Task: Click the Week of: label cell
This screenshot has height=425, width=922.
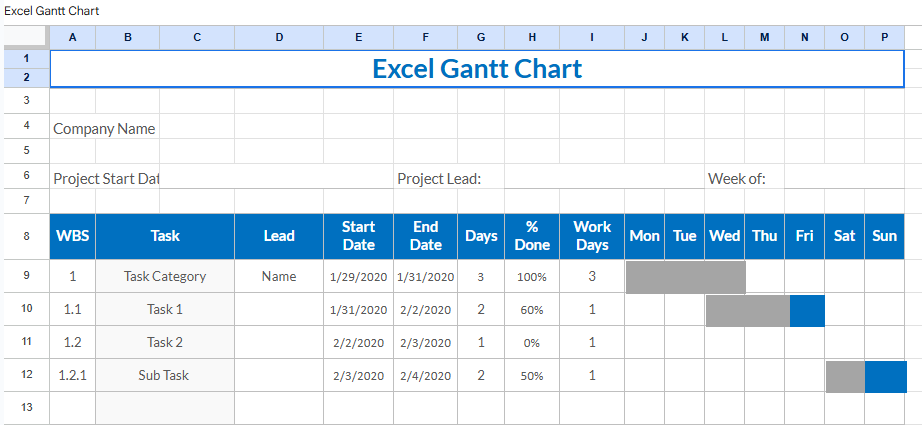Action: tap(737, 178)
